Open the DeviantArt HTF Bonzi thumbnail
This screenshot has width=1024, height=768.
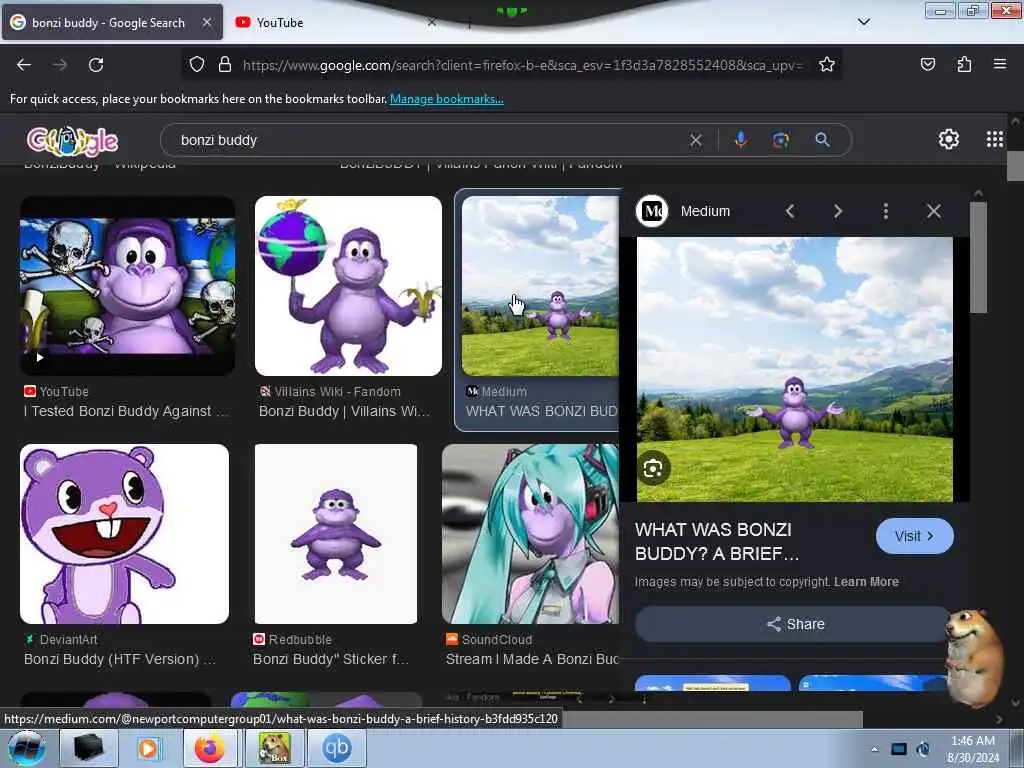click(124, 534)
